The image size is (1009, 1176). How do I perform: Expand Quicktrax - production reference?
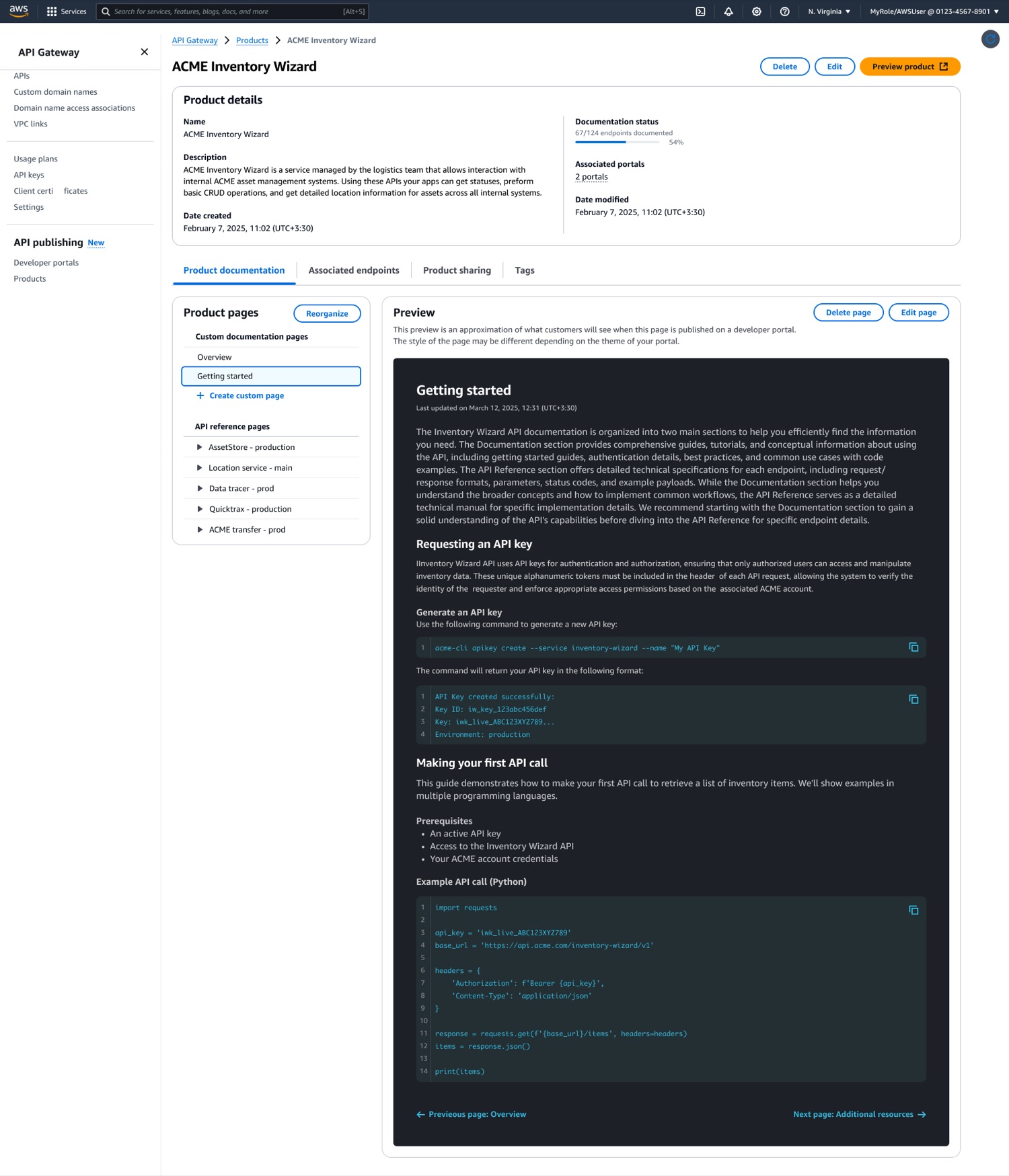(x=199, y=509)
